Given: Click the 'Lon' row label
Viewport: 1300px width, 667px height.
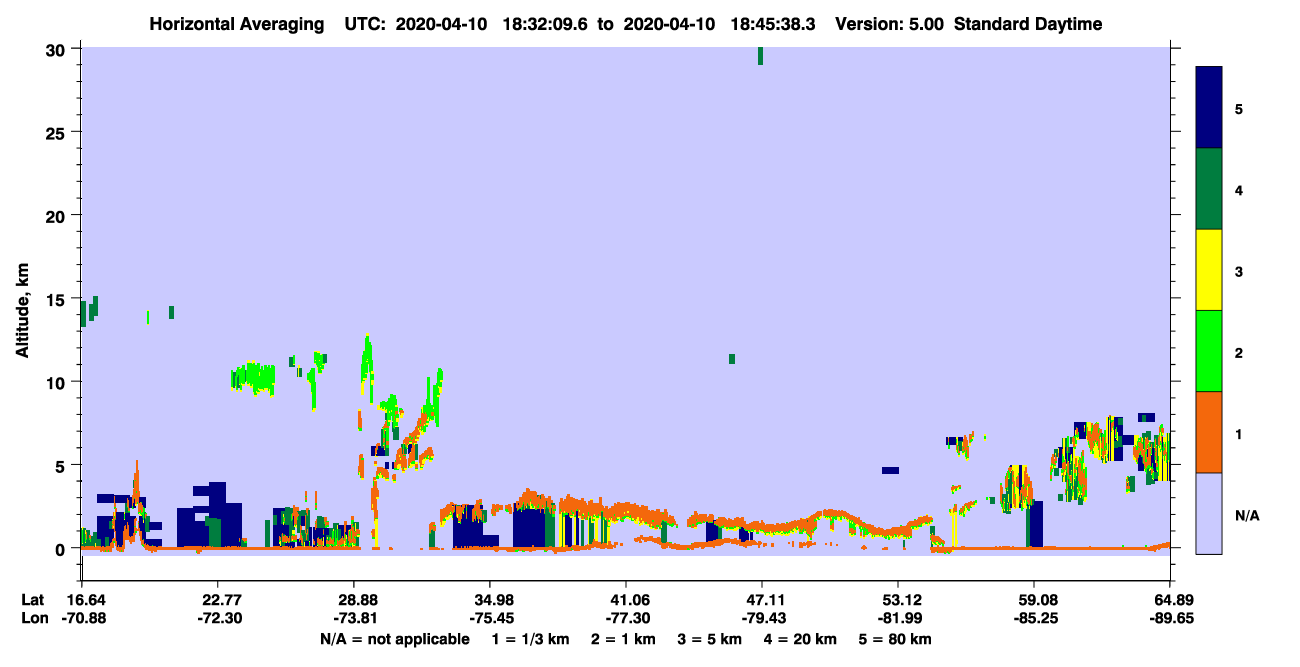Looking at the screenshot, I should [x=33, y=618].
